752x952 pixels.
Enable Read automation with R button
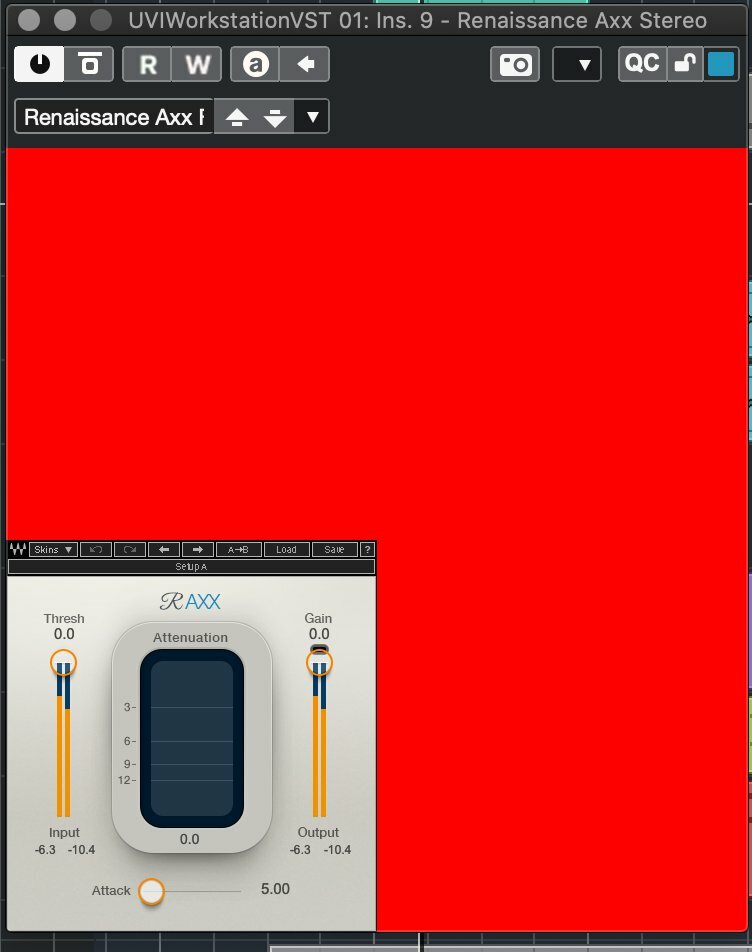147,64
